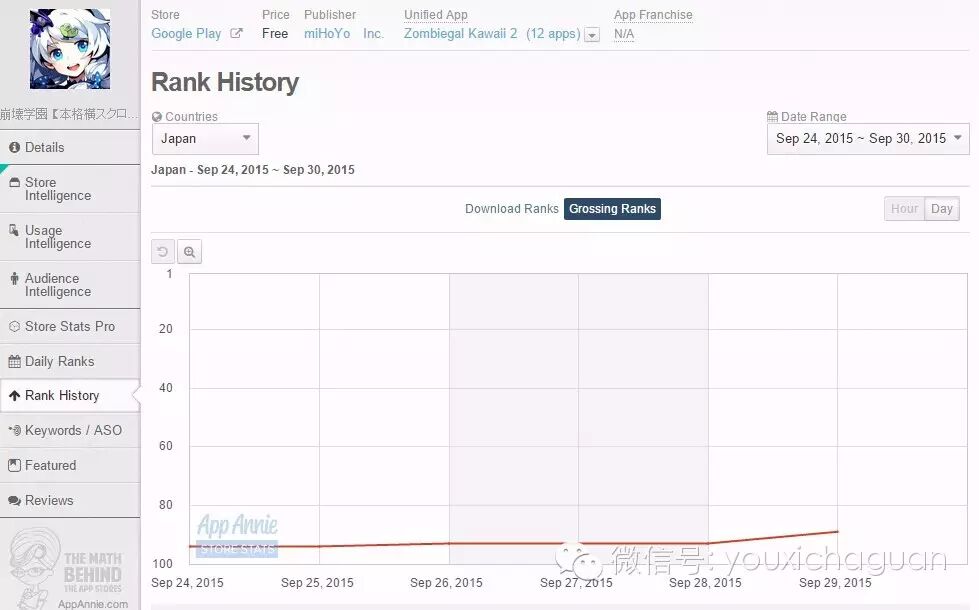This screenshot has height=610, width=979.
Task: Click the calendar icon beside Date Range
Action: (x=772, y=116)
